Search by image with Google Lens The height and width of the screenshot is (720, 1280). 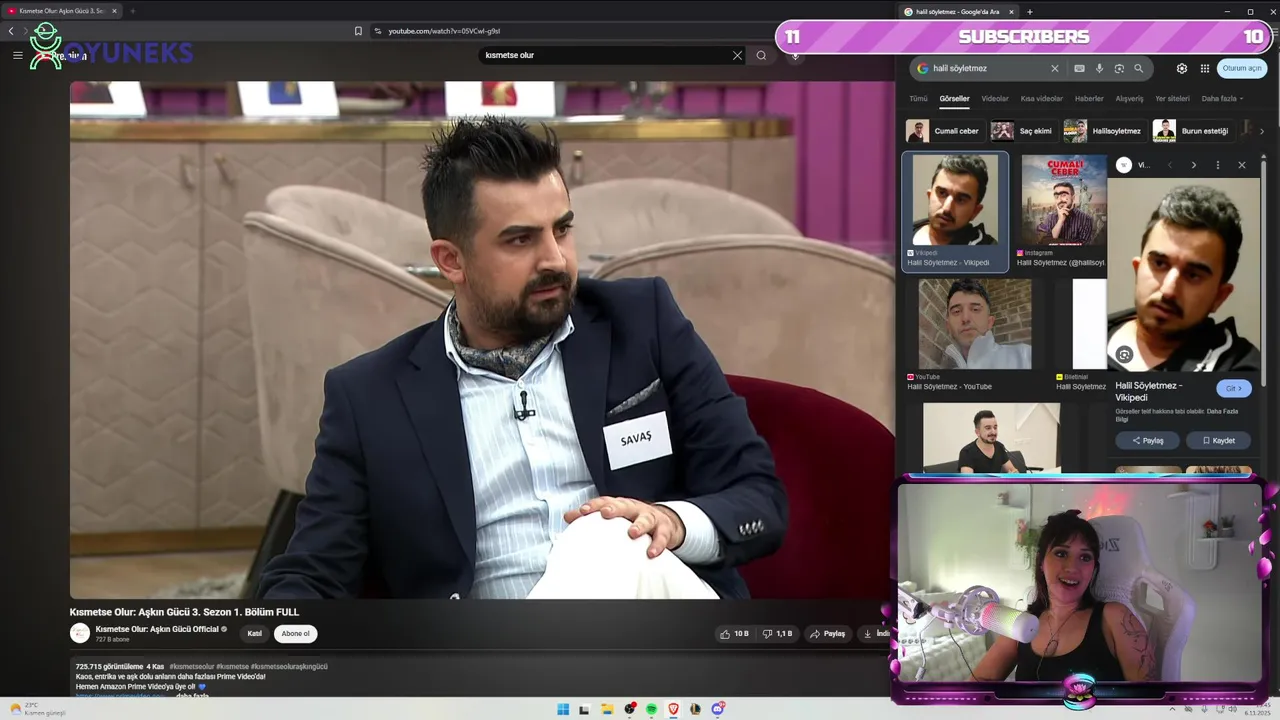pyautogui.click(x=1119, y=68)
